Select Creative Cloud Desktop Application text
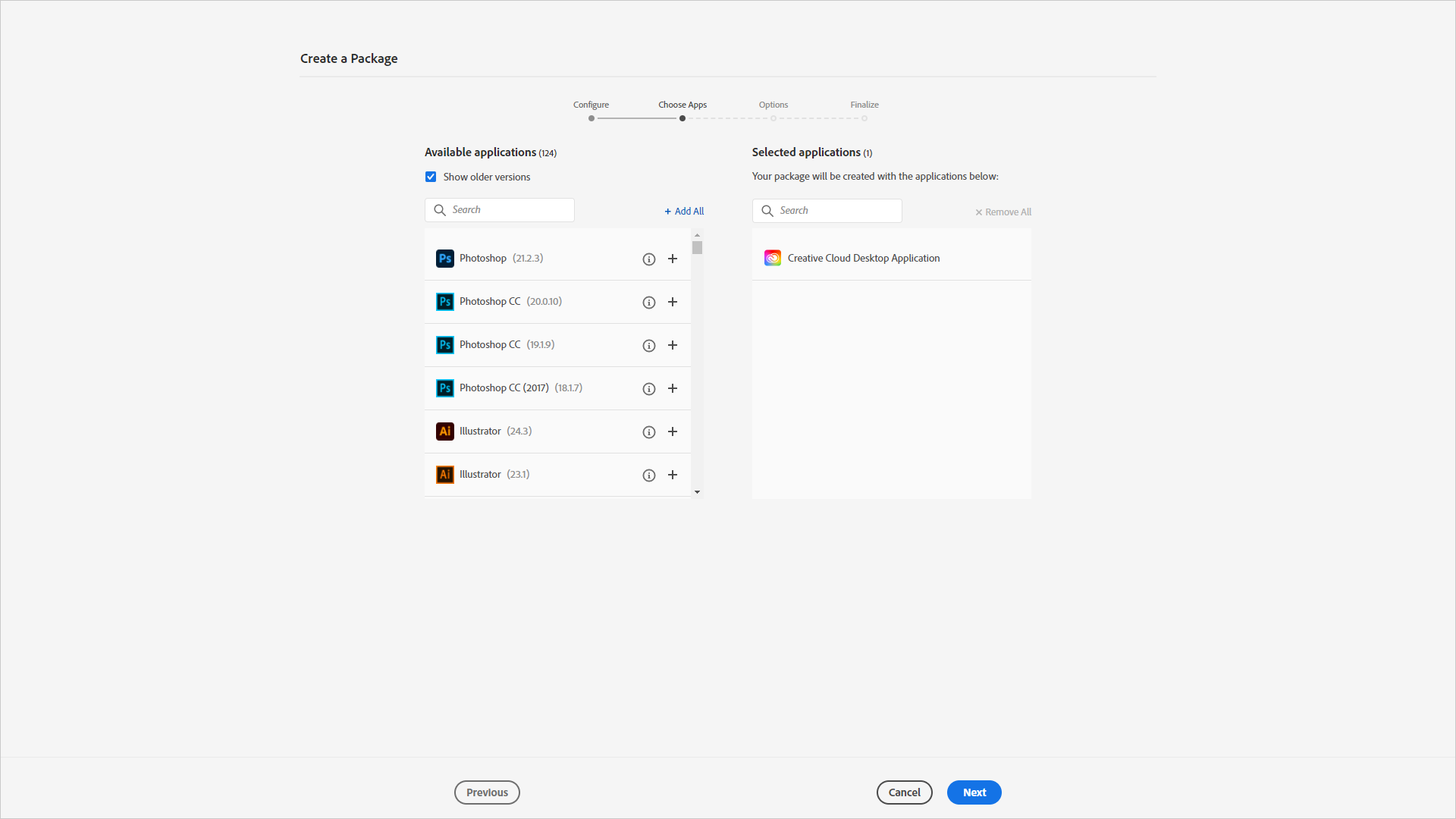1456x819 pixels. pos(864,259)
